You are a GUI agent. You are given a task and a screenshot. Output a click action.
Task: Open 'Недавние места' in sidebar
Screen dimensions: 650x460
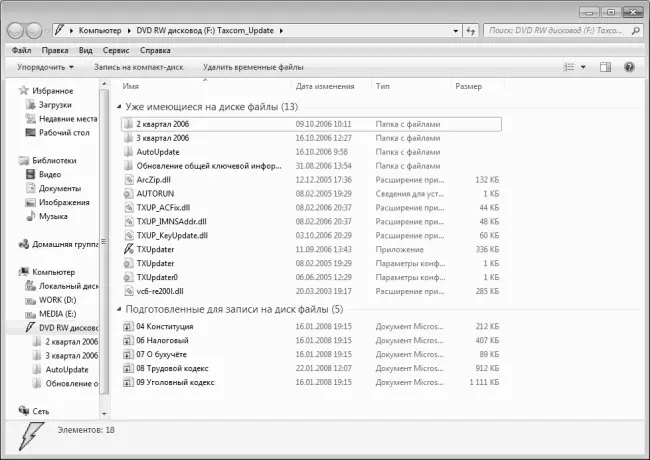68,119
